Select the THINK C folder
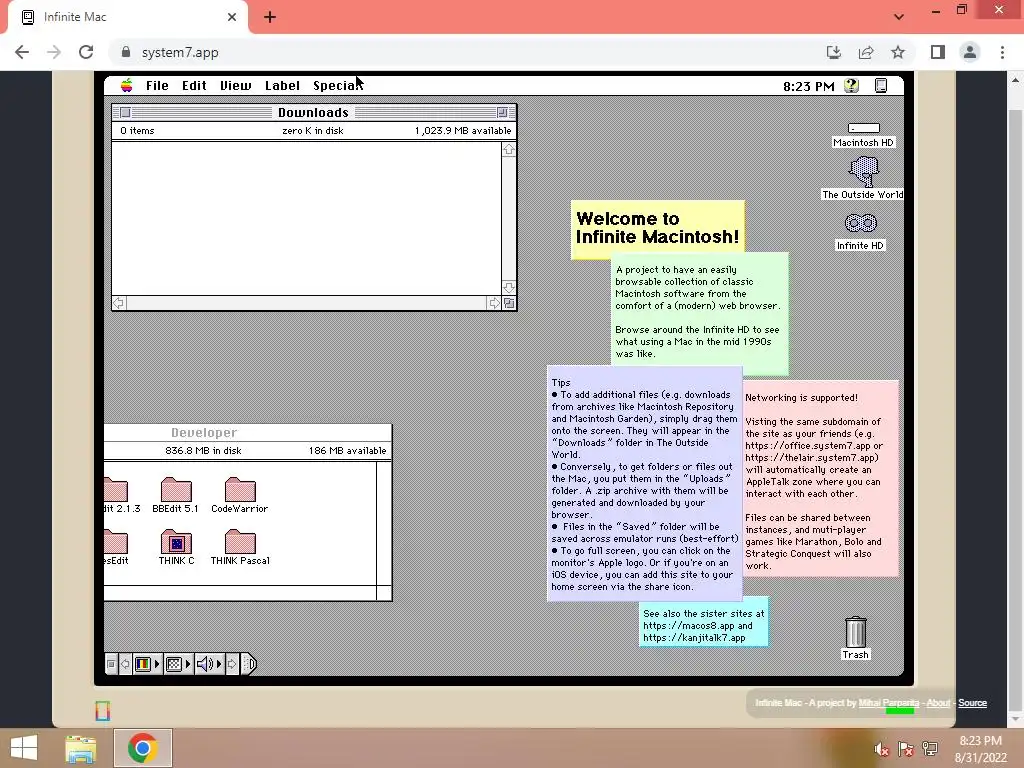1024x768 pixels. click(176, 542)
